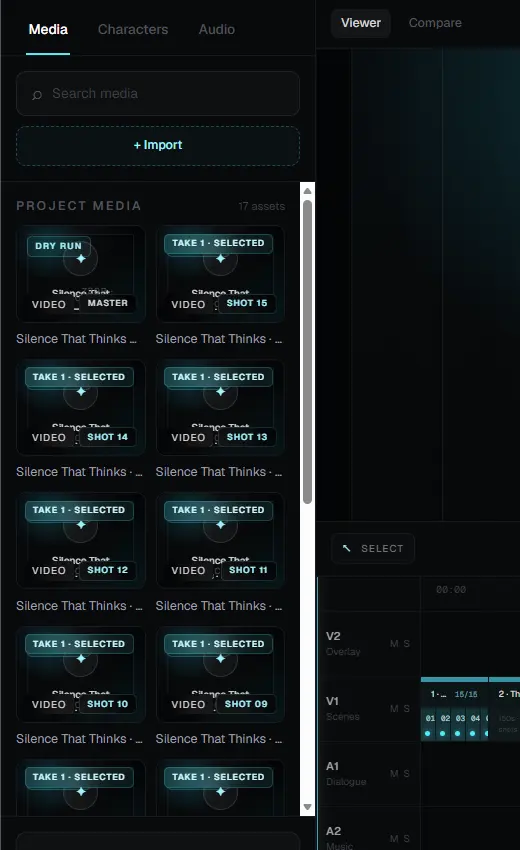Click the PROJECT MEDIA heading

pyautogui.click(x=79, y=206)
